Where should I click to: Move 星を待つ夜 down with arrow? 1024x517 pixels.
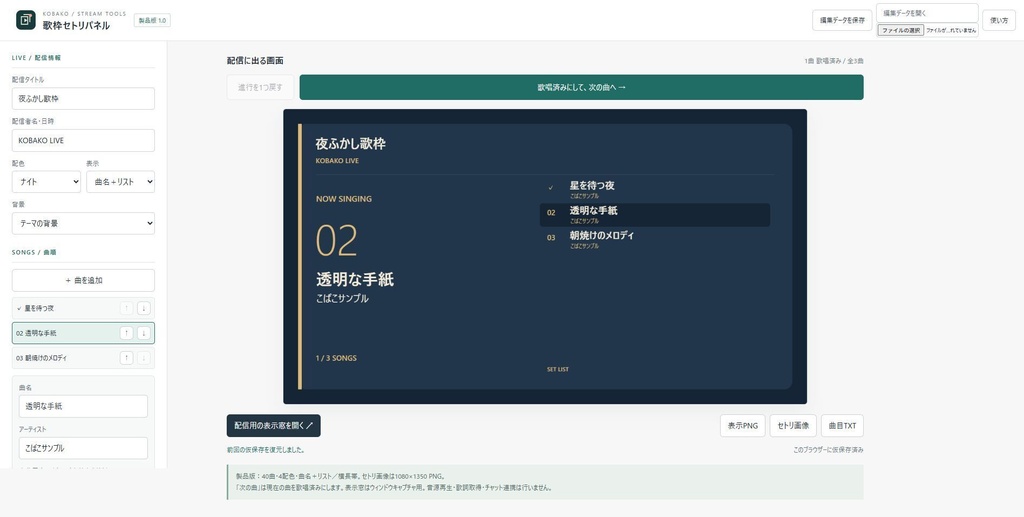click(x=144, y=308)
